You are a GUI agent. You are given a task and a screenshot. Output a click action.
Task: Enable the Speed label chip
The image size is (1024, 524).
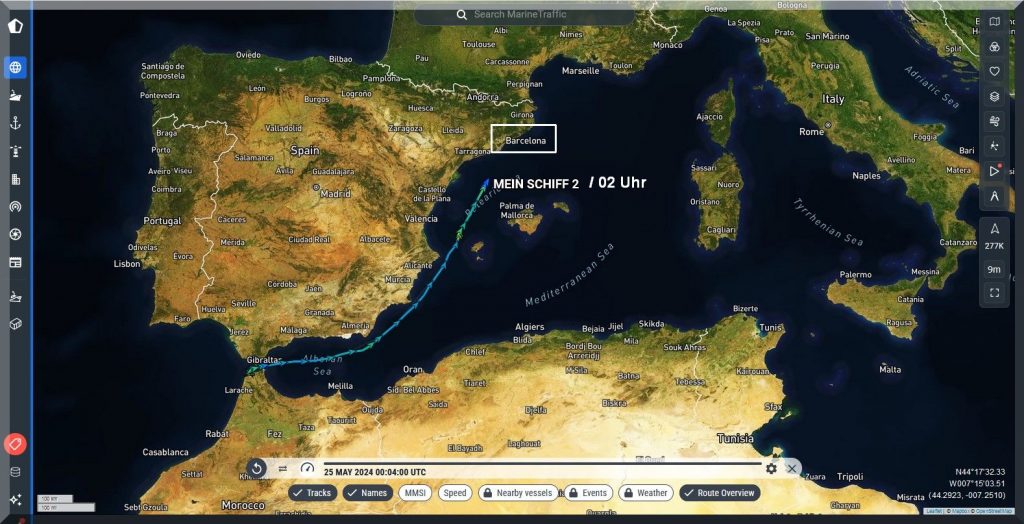point(455,493)
